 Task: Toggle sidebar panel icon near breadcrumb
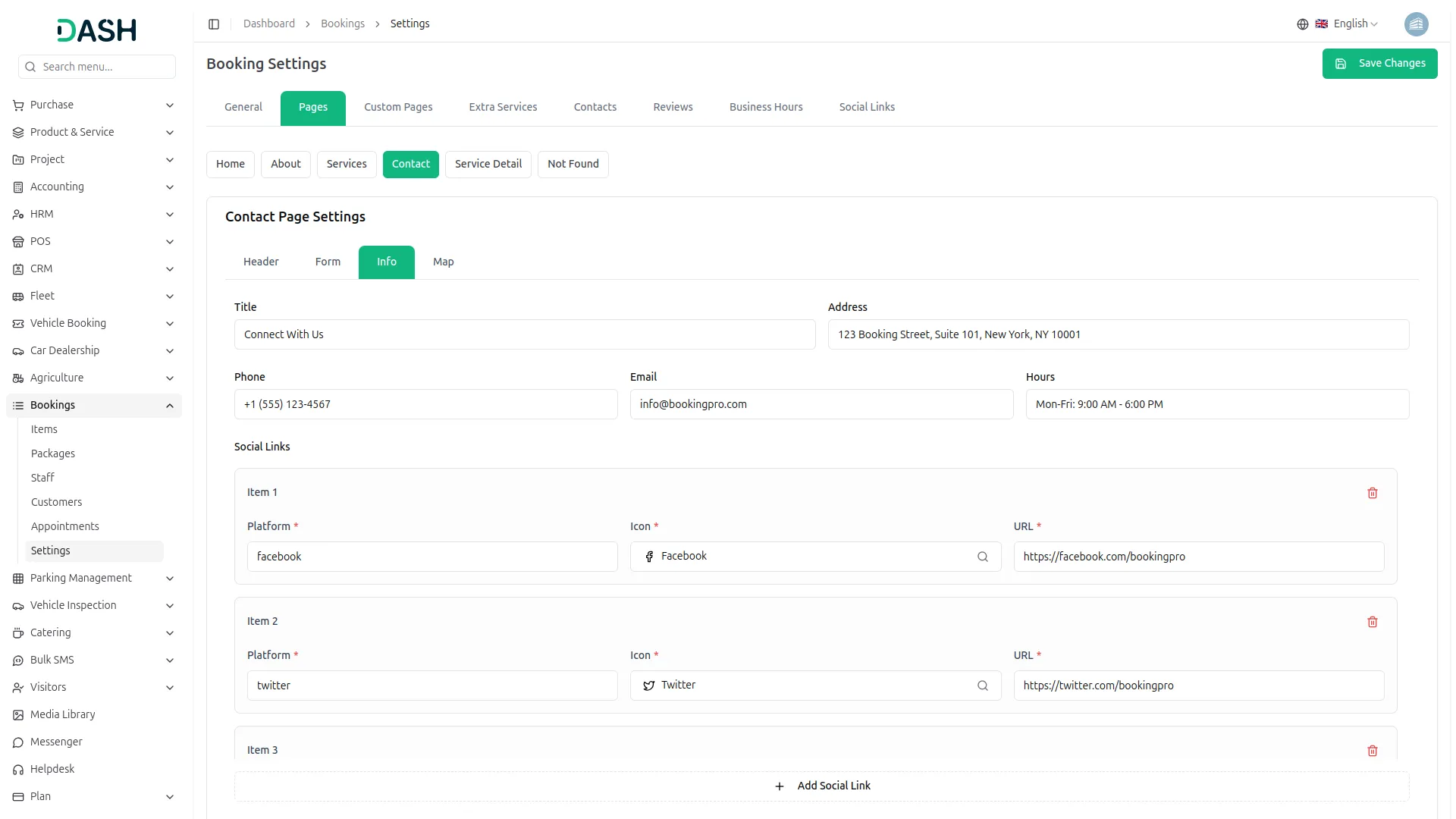(214, 24)
